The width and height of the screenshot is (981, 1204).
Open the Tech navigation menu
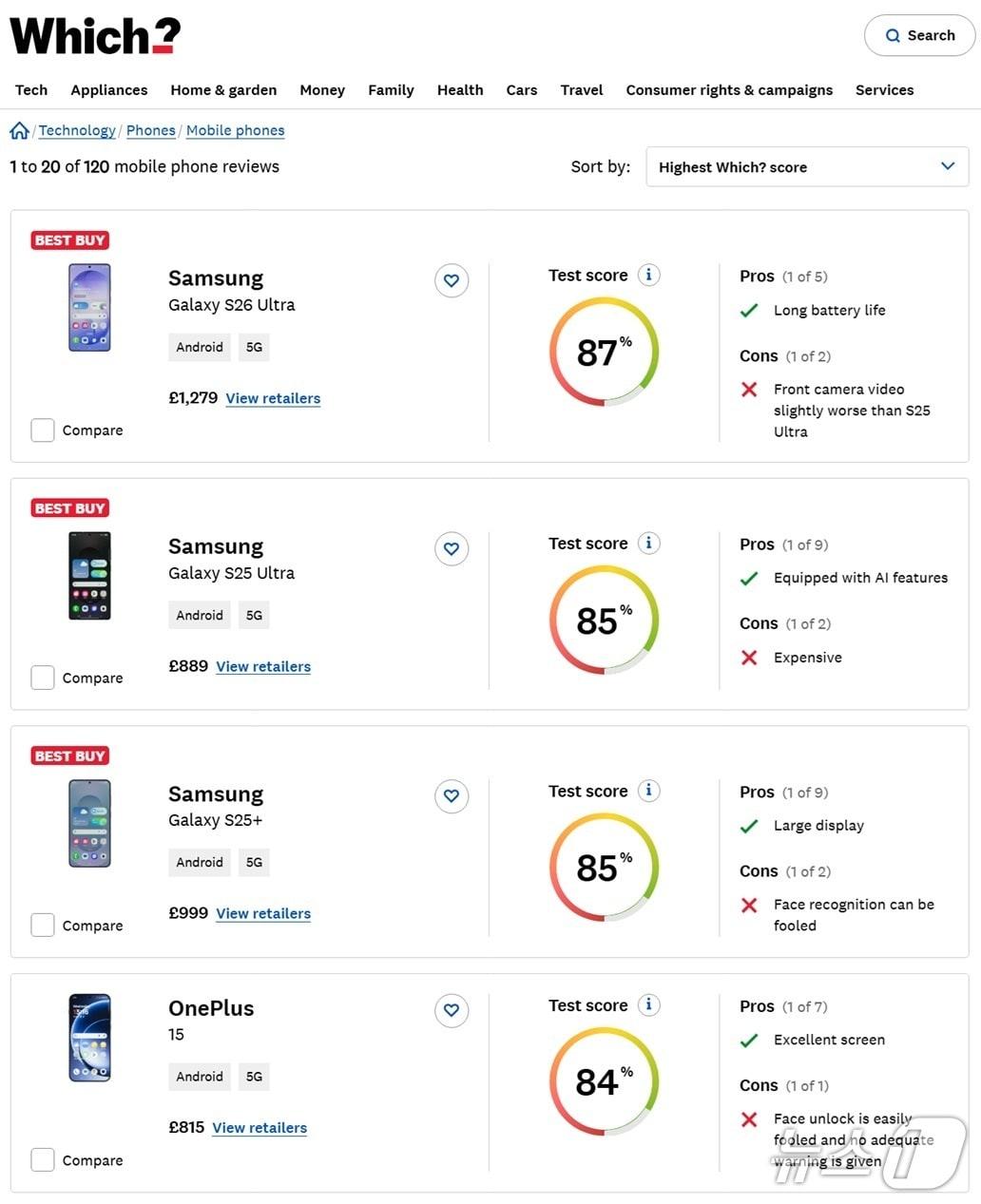tap(31, 89)
